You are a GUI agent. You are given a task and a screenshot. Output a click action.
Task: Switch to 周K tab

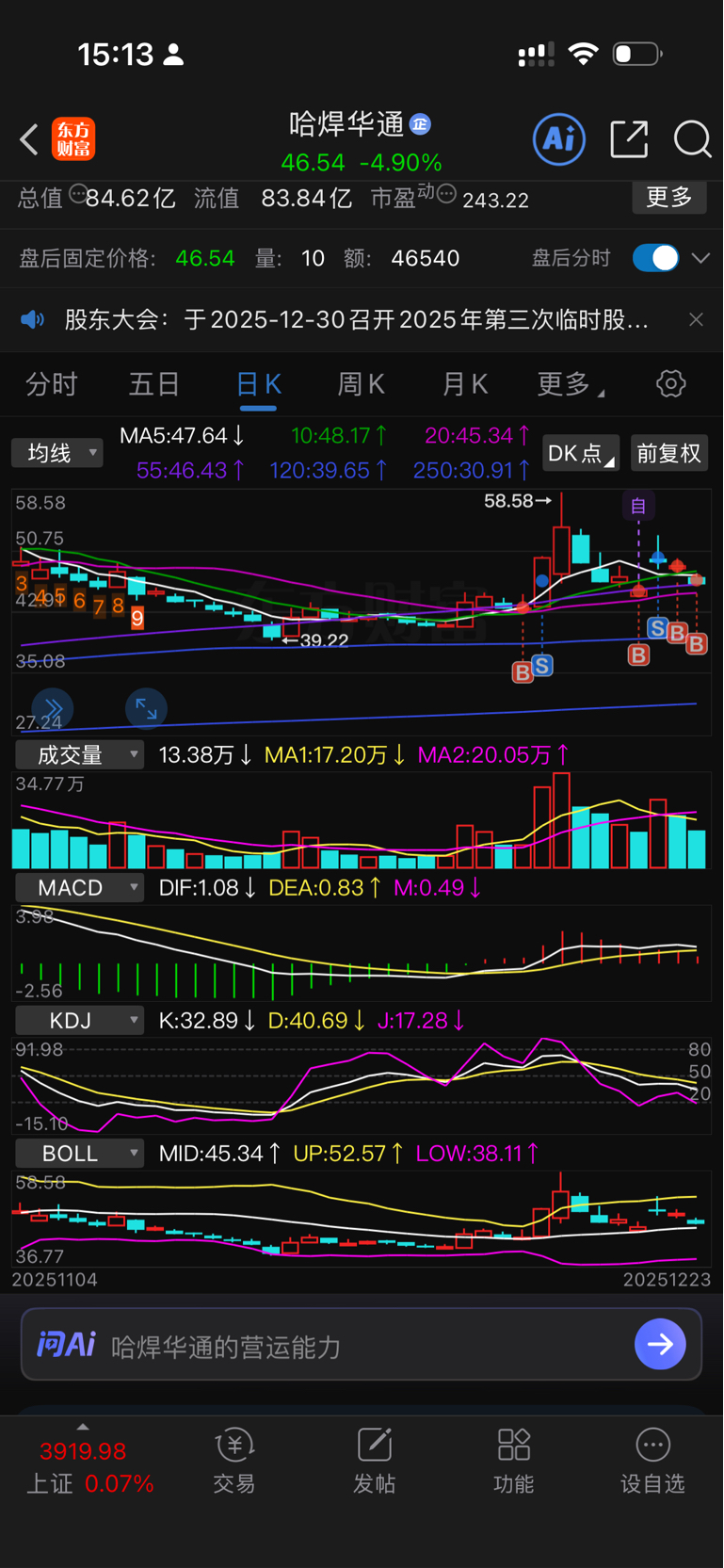361,384
